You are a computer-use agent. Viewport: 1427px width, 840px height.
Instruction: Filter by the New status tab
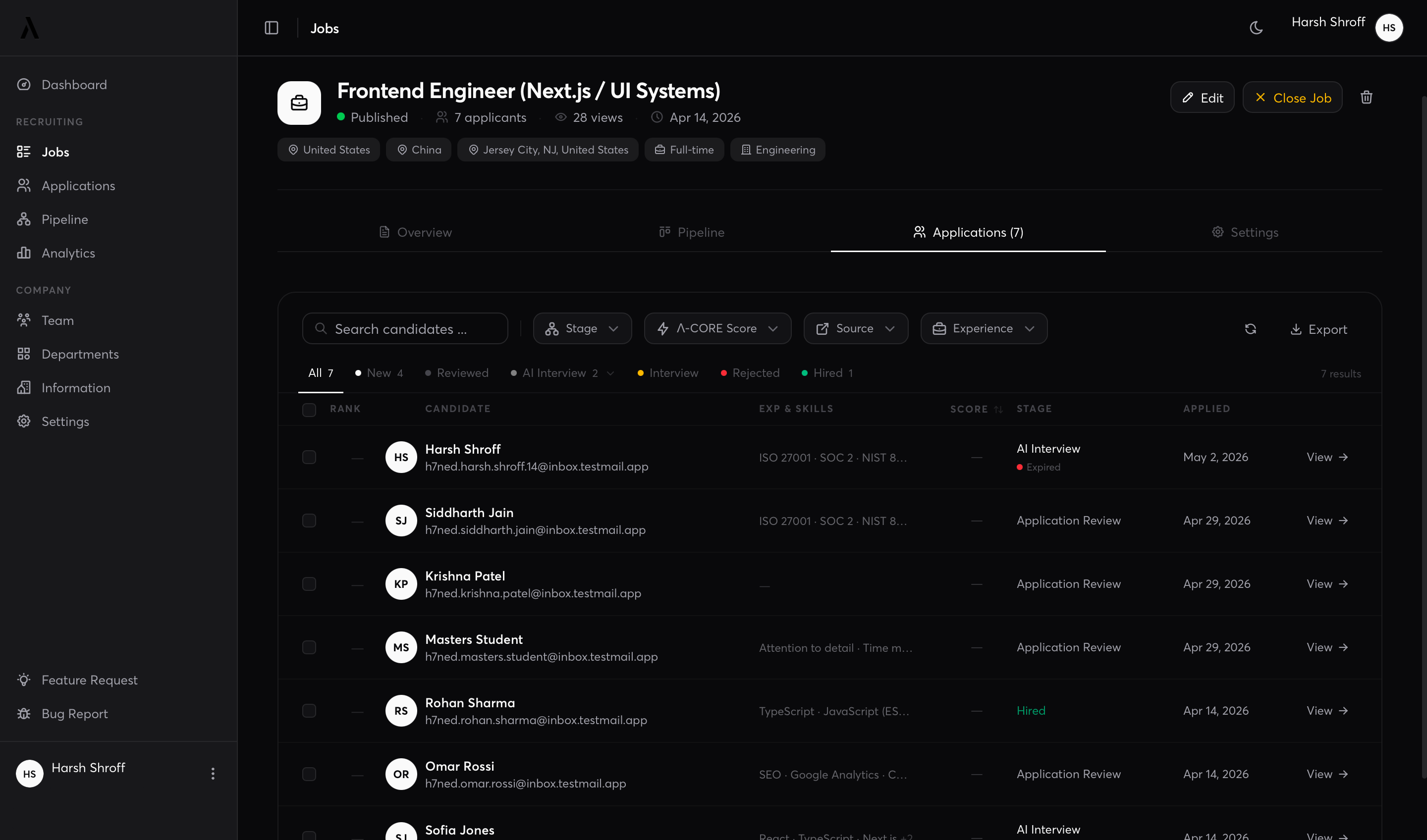pos(379,373)
